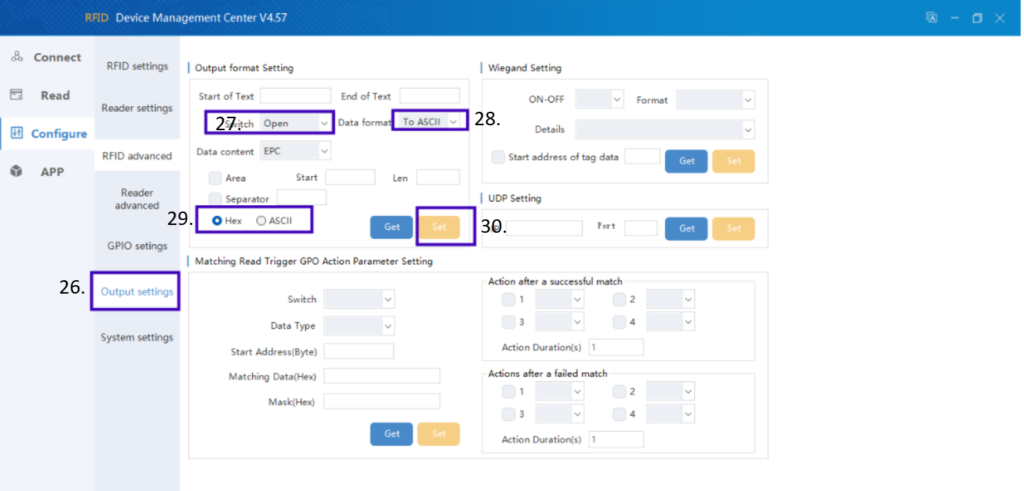
Task: Open the System settings tab
Action: pyautogui.click(x=137, y=337)
